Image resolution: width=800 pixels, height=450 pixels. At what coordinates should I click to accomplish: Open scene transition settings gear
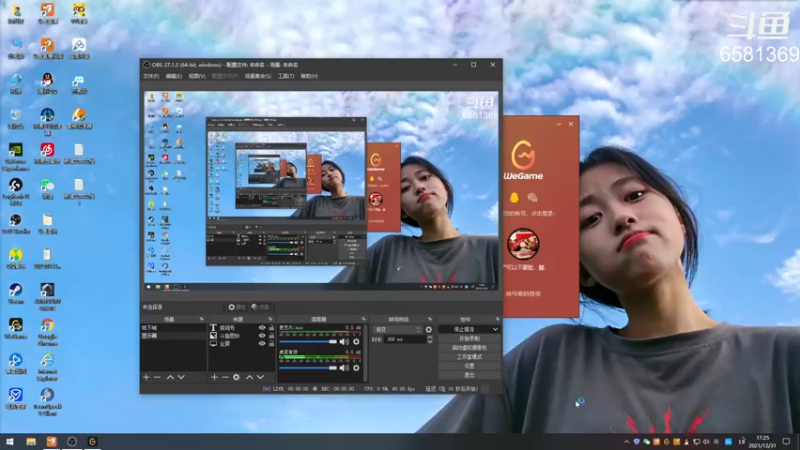click(429, 330)
